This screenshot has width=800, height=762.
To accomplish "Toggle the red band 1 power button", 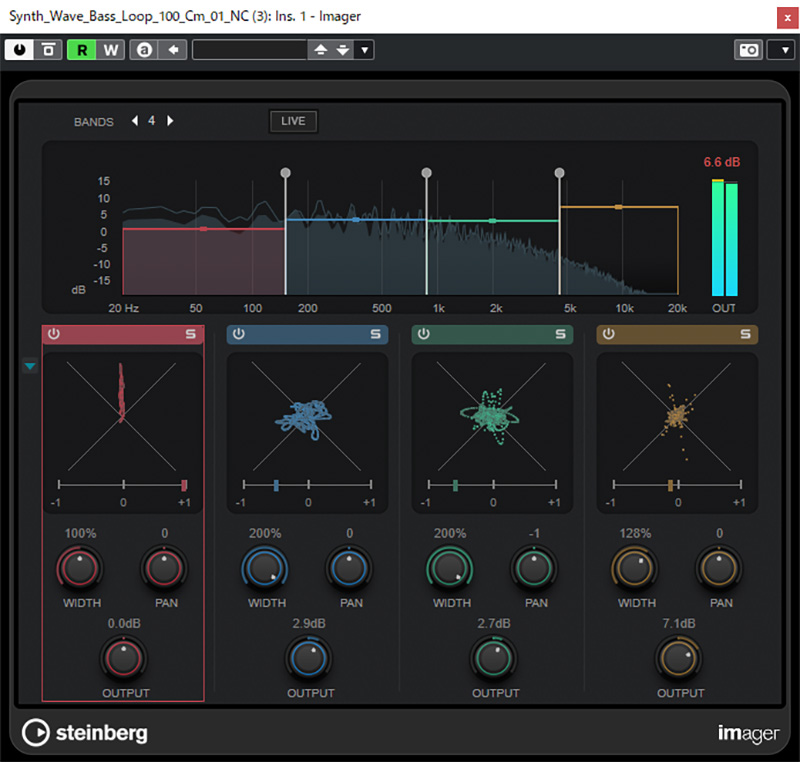I will pyautogui.click(x=54, y=334).
